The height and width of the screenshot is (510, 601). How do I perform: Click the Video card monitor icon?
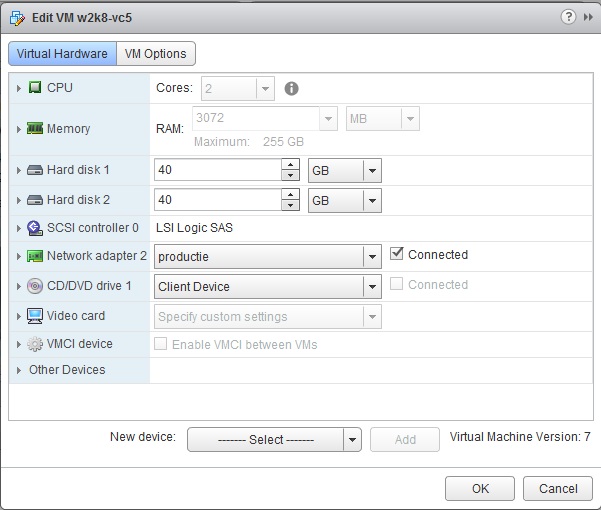[x=35, y=316]
